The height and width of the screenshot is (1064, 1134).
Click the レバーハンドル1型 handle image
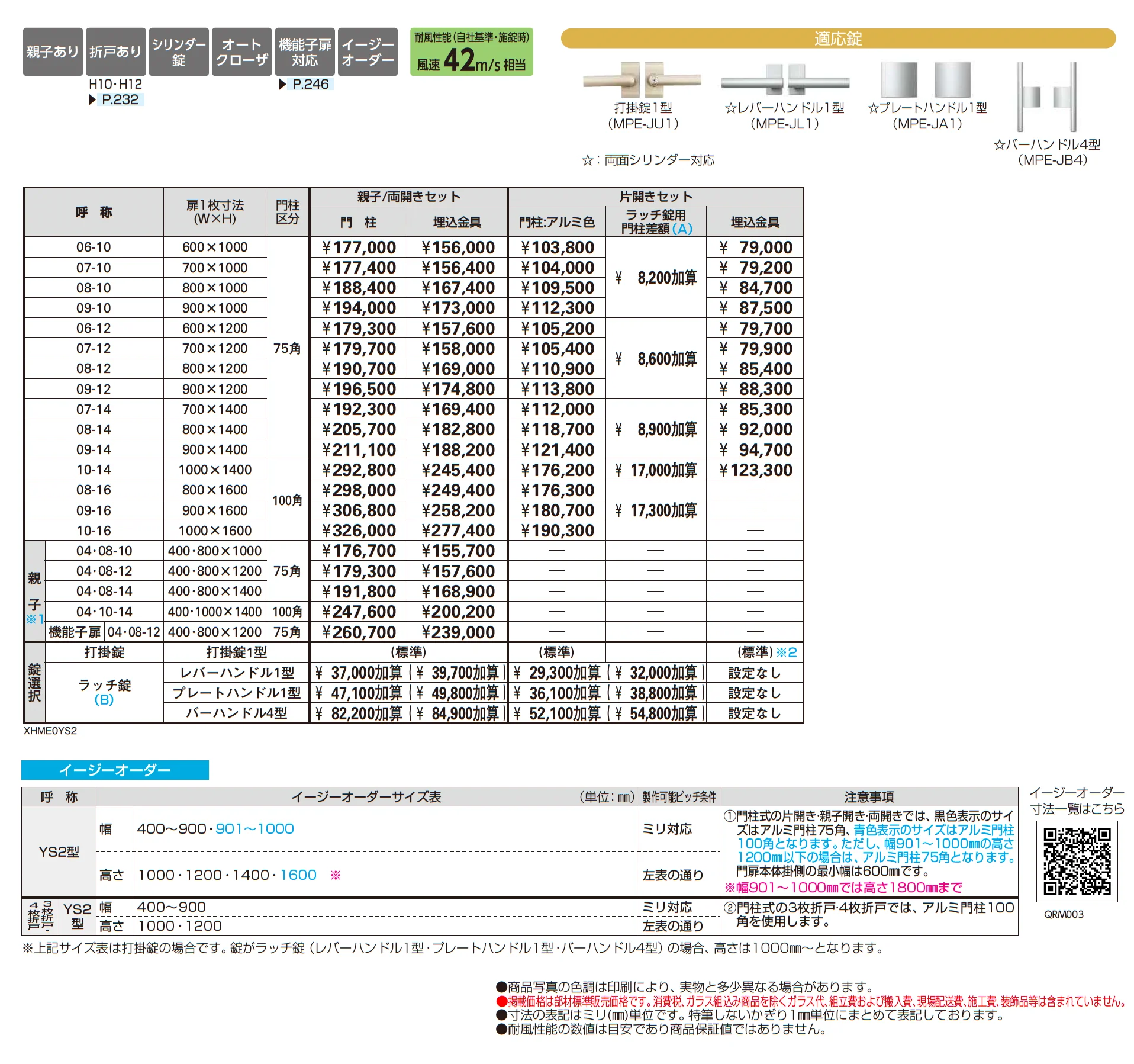pos(785,80)
